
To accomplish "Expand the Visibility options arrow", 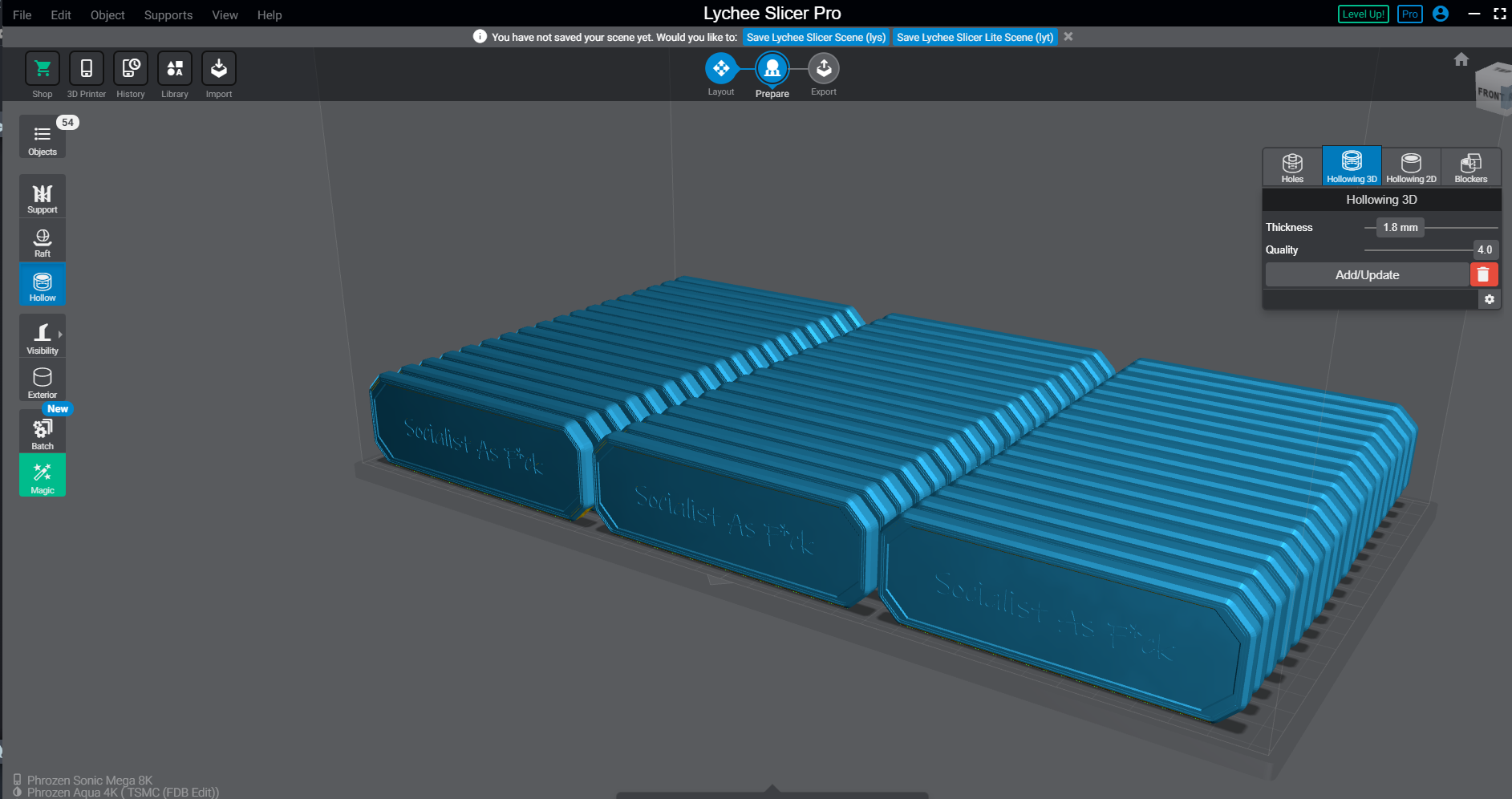I will pos(60,335).
